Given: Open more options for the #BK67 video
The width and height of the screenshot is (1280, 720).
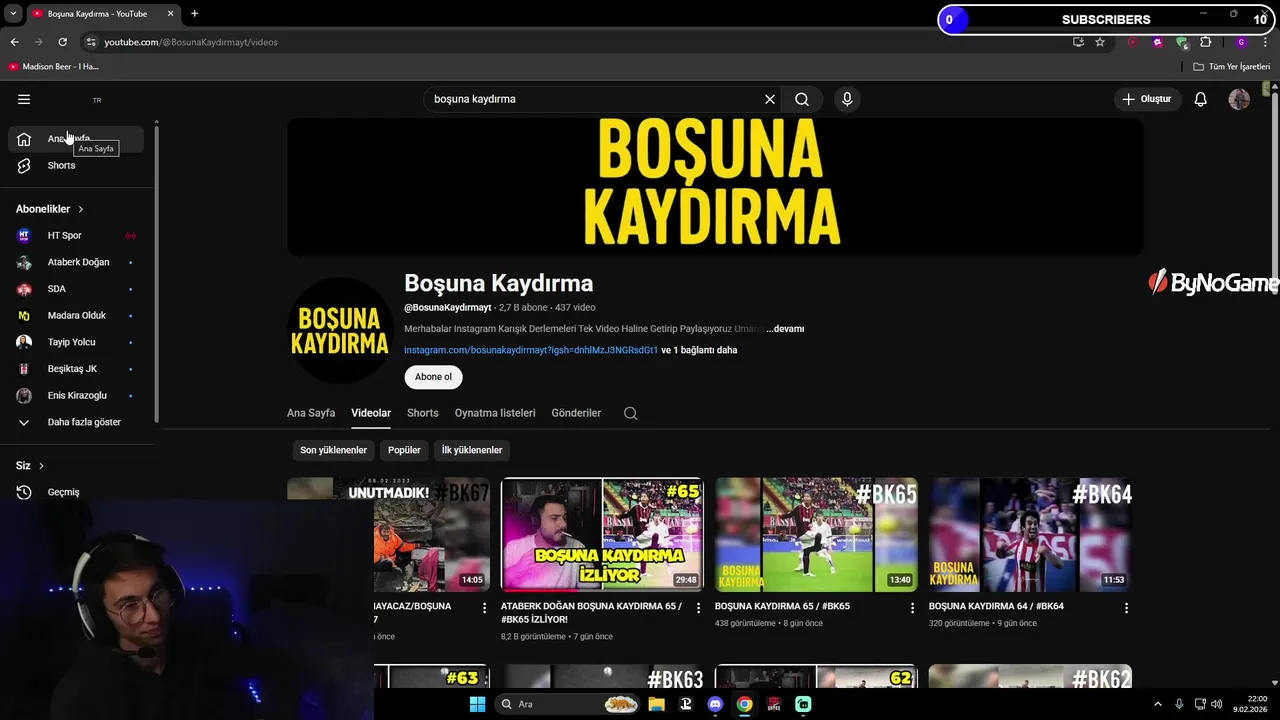Looking at the screenshot, I should tap(485, 608).
